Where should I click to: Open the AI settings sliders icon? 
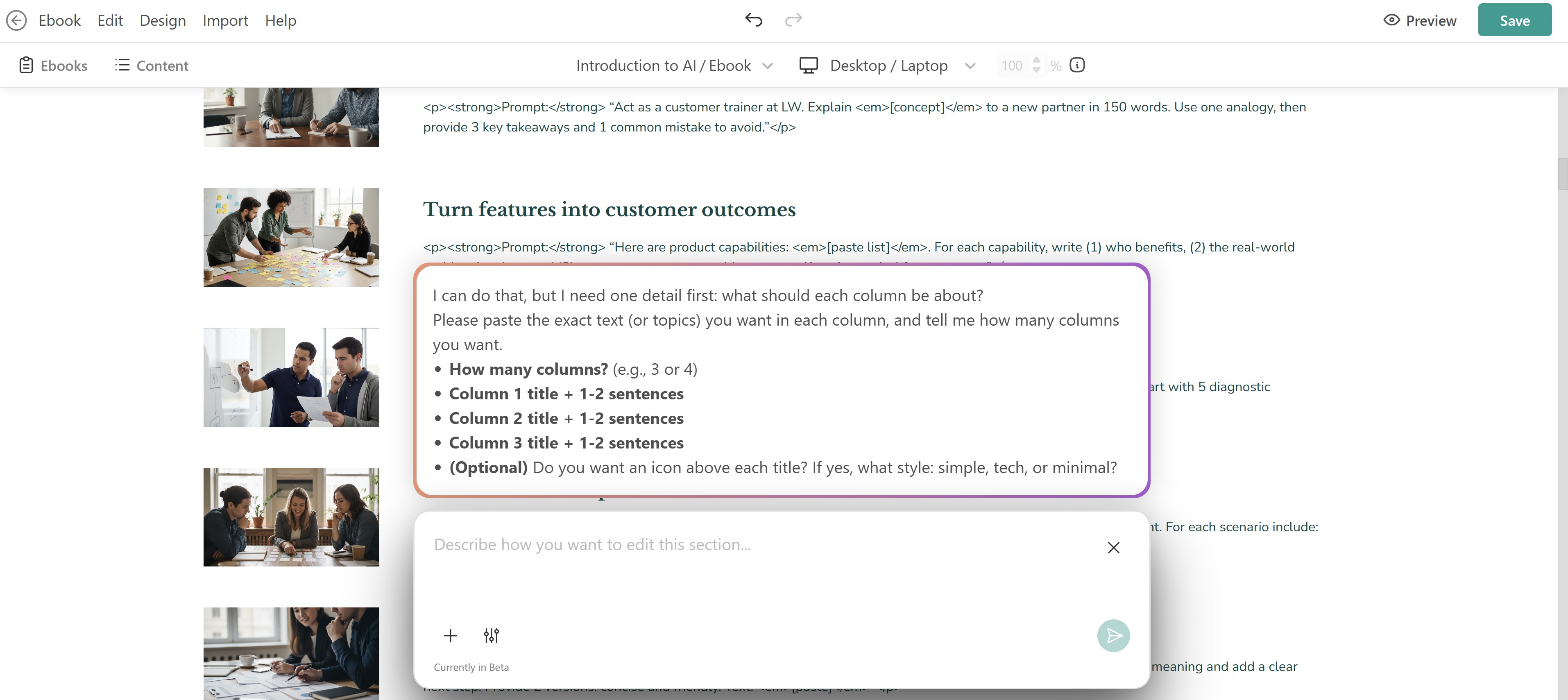click(491, 635)
